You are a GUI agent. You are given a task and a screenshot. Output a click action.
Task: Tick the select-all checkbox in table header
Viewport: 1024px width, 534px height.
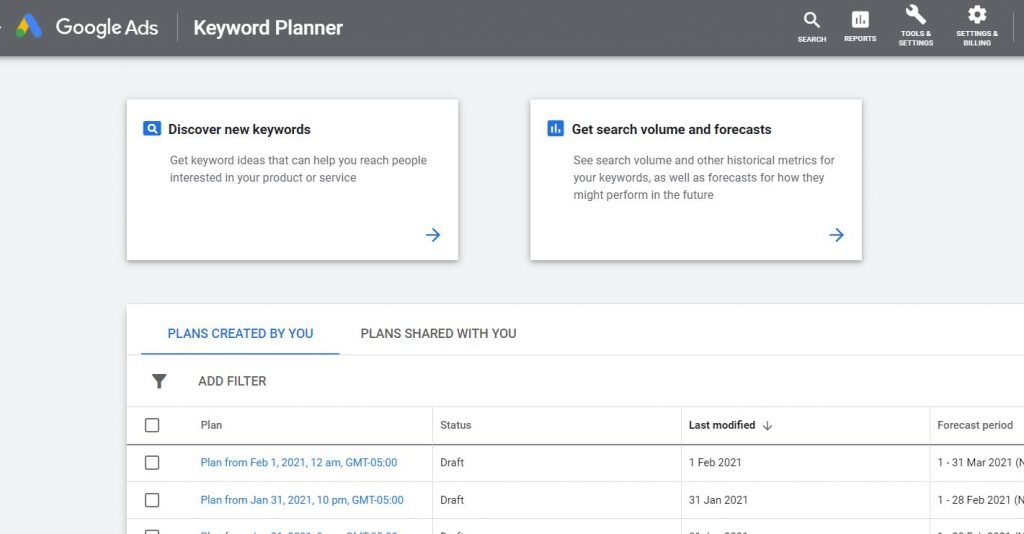coord(152,425)
